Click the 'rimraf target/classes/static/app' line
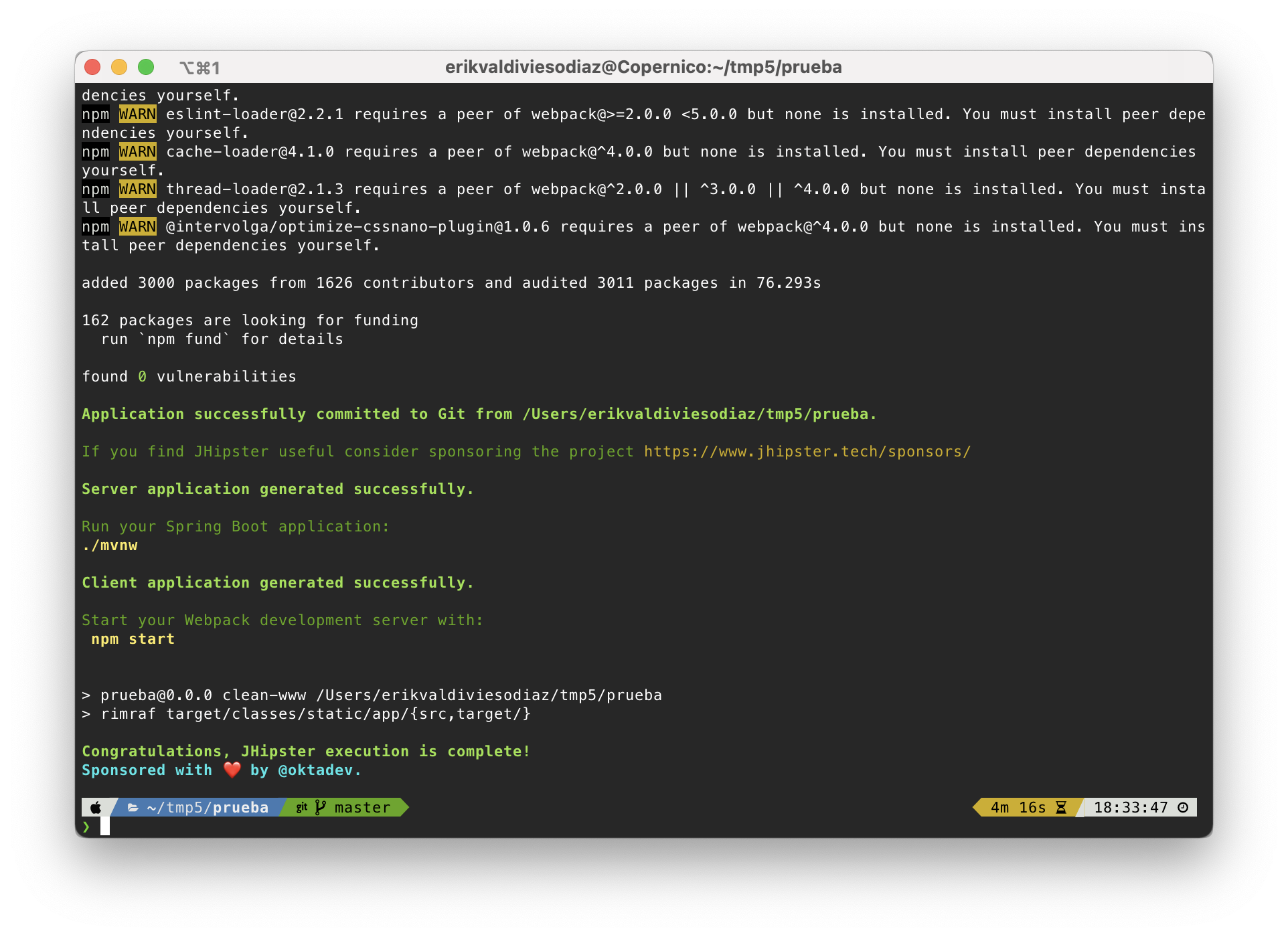This screenshot has width=1288, height=937. click(x=307, y=714)
